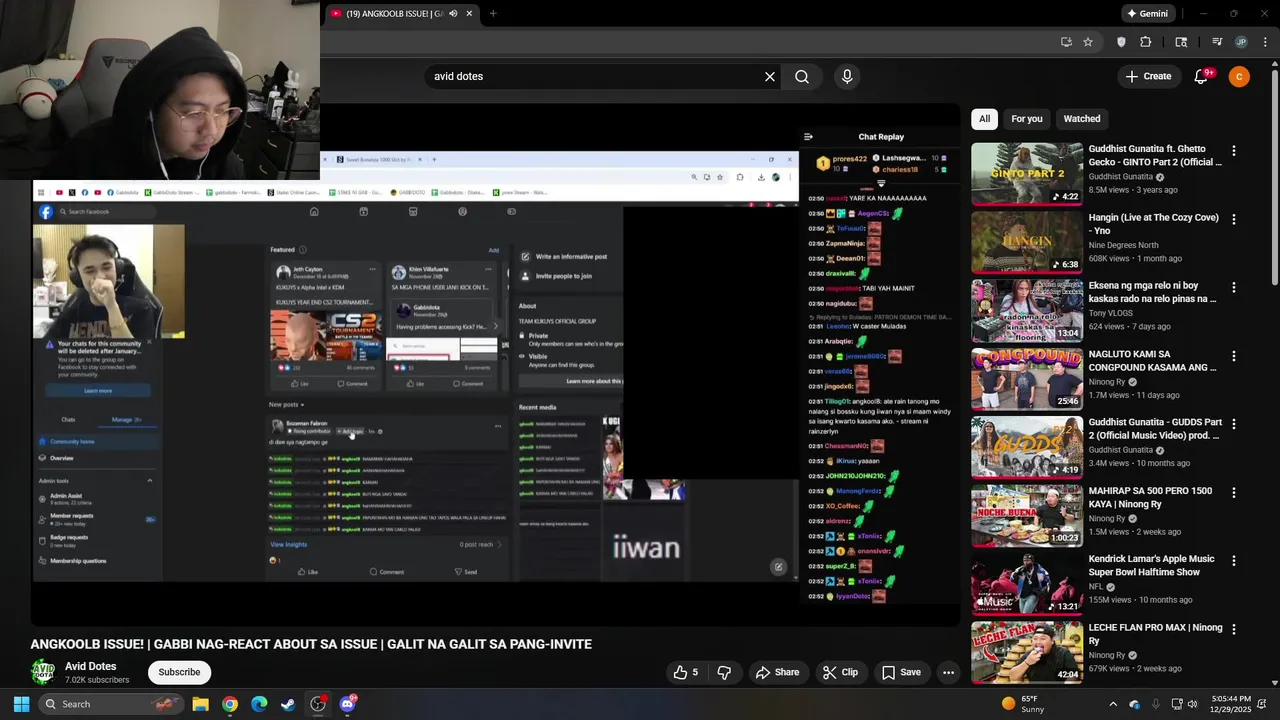Open NAGLUTO KAMI SA CONGPOUND video title
Screen dimensions: 1280x720
tap(1153, 361)
